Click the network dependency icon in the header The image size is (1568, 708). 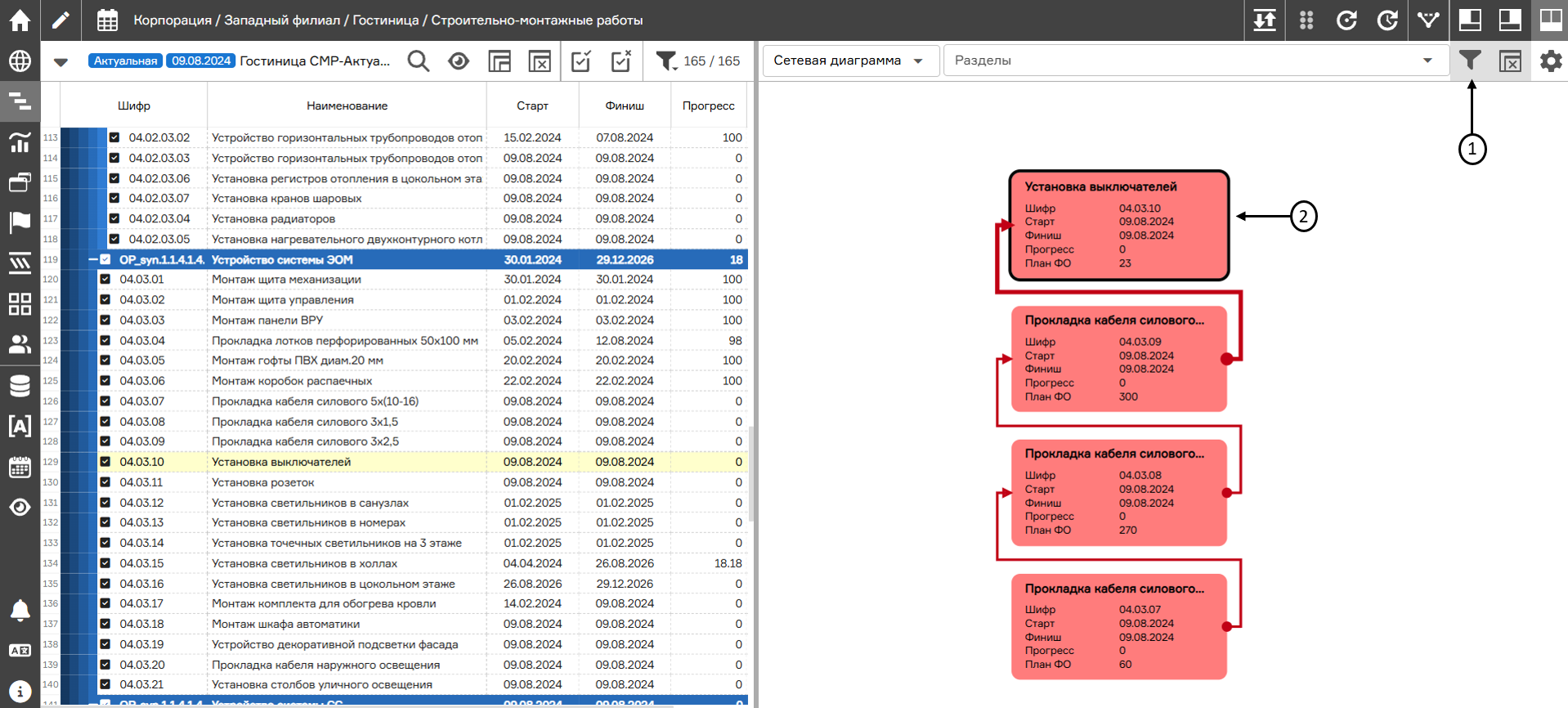[x=1428, y=20]
